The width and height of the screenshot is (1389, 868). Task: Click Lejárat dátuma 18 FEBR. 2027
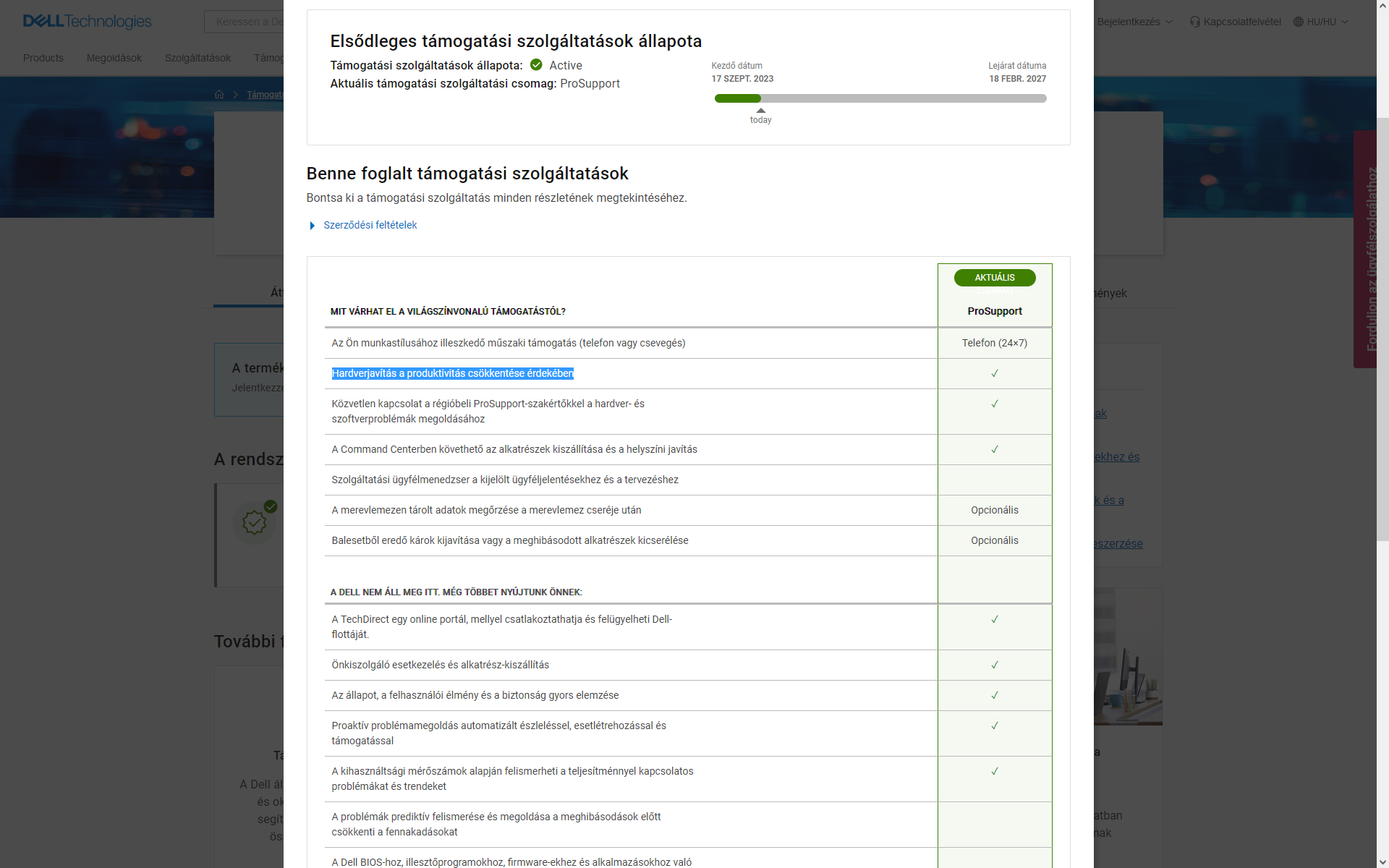(x=1017, y=72)
